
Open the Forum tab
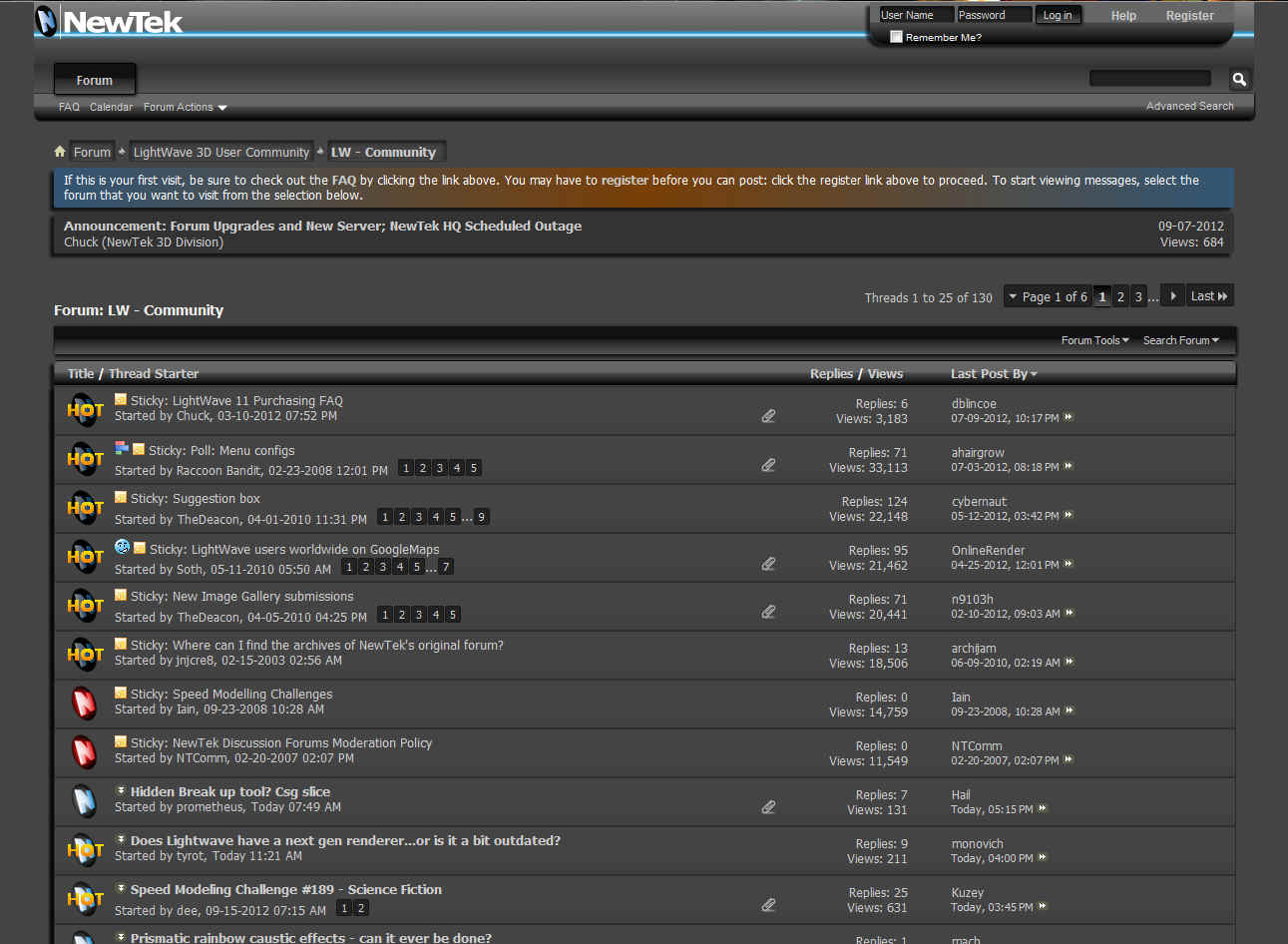95,80
